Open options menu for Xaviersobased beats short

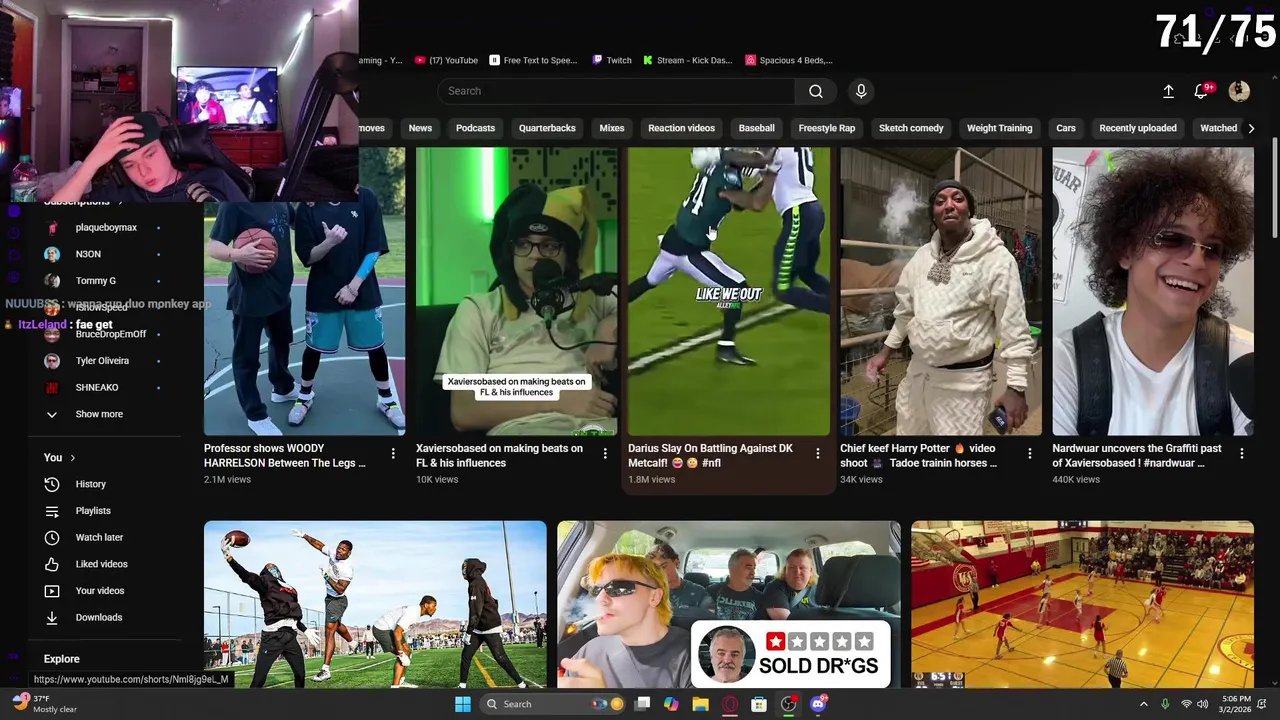(605, 454)
